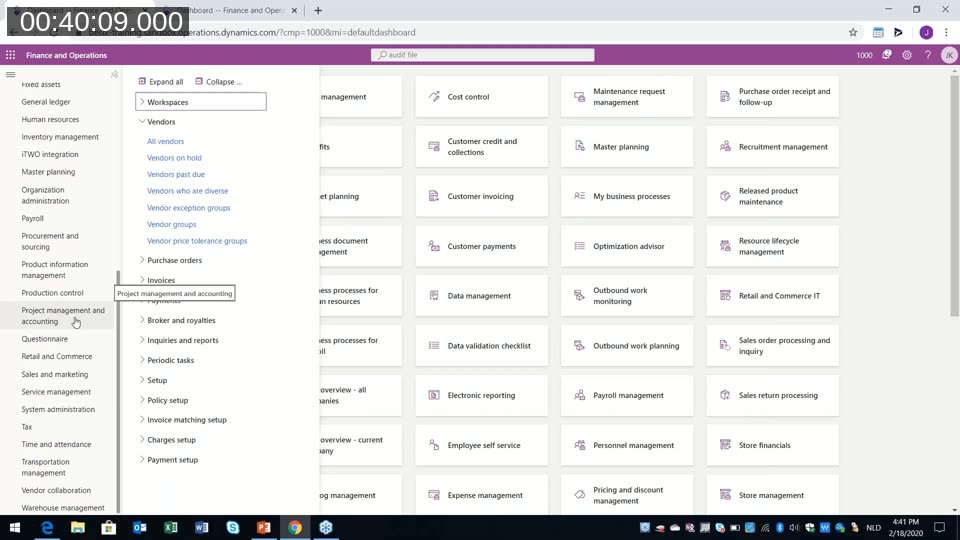The width and height of the screenshot is (960, 540).
Task: Expand the Setup node
Action: [x=153, y=380]
